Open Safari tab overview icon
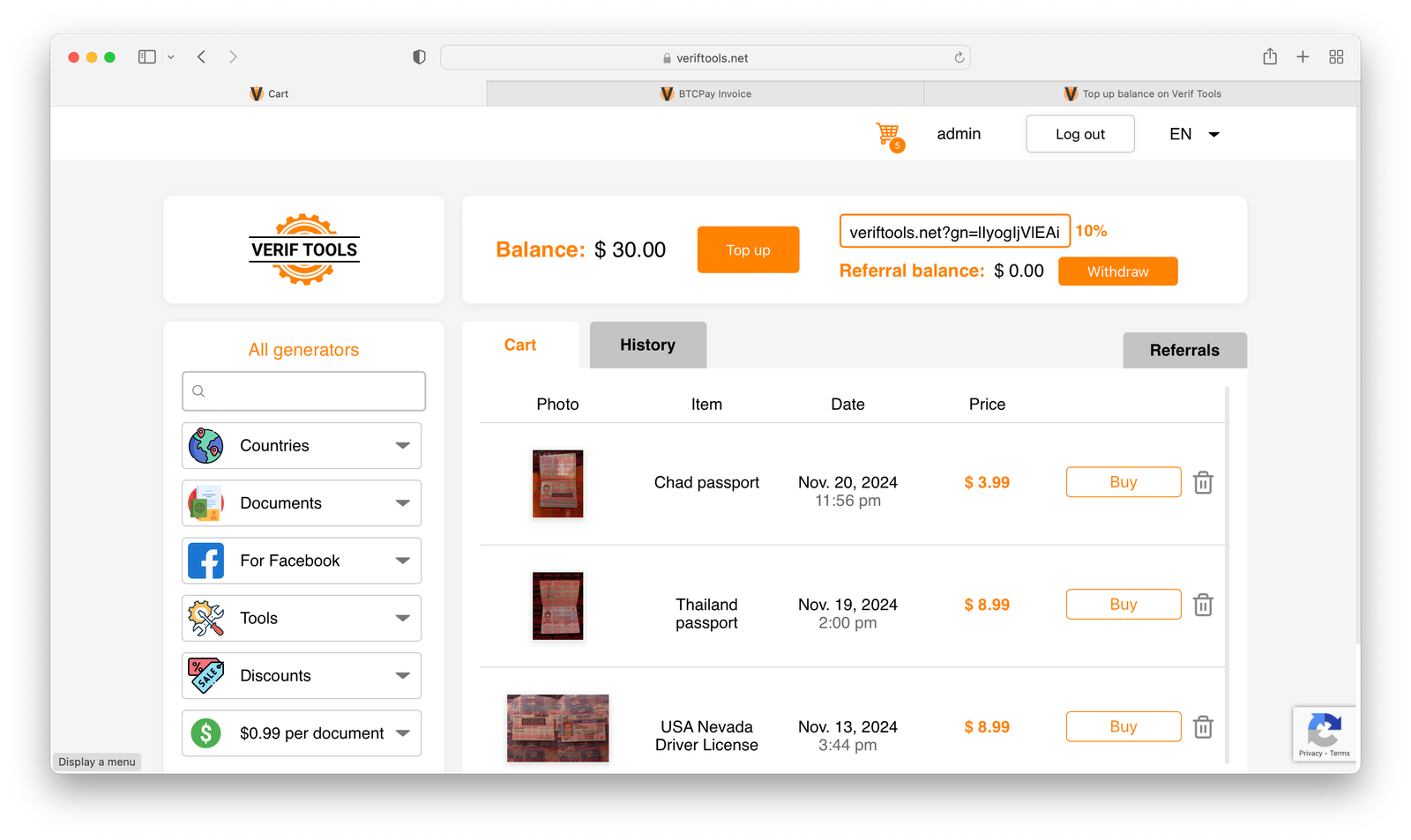1411x840 pixels. (1336, 57)
